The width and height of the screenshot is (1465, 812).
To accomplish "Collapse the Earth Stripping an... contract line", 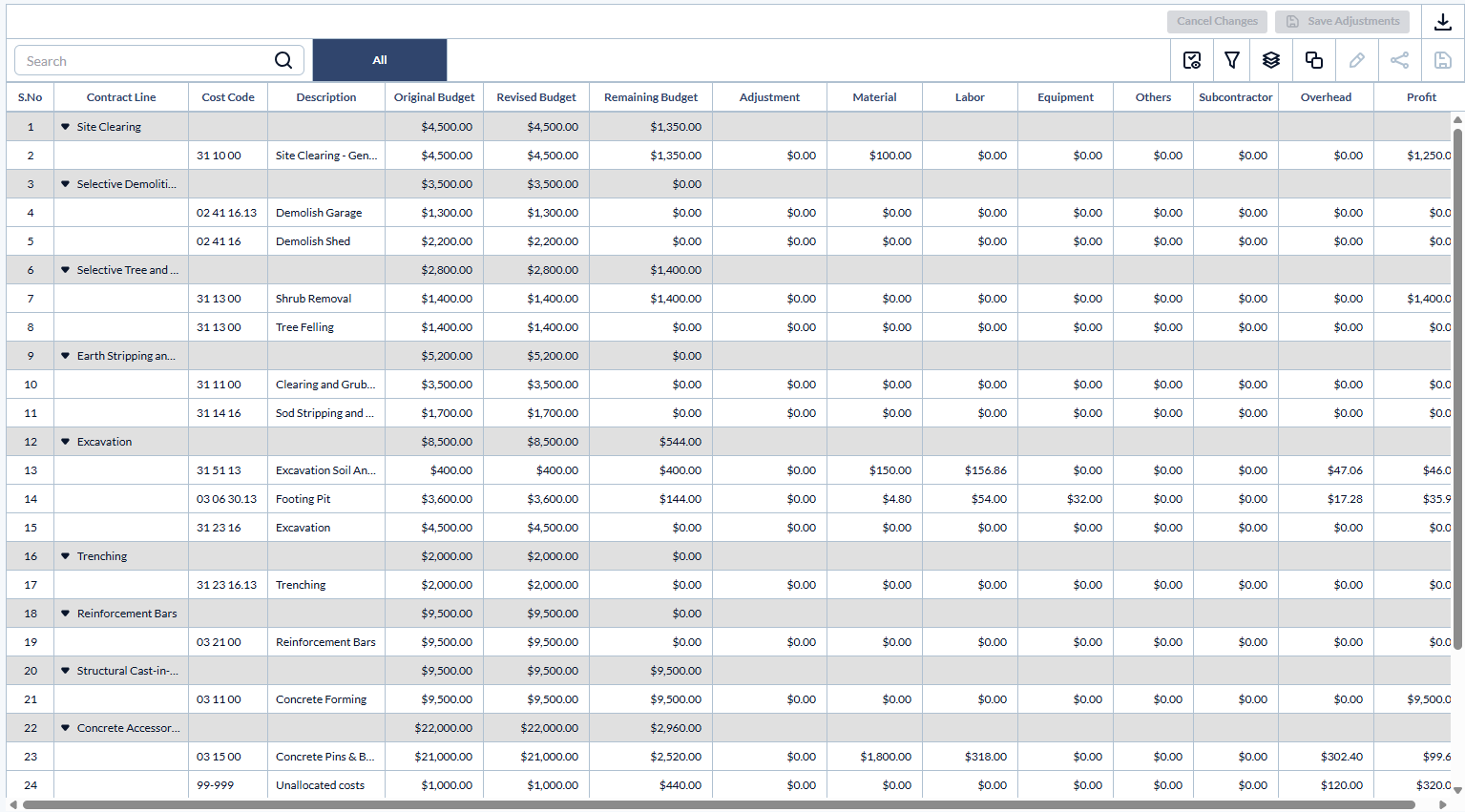I will pos(65,356).
